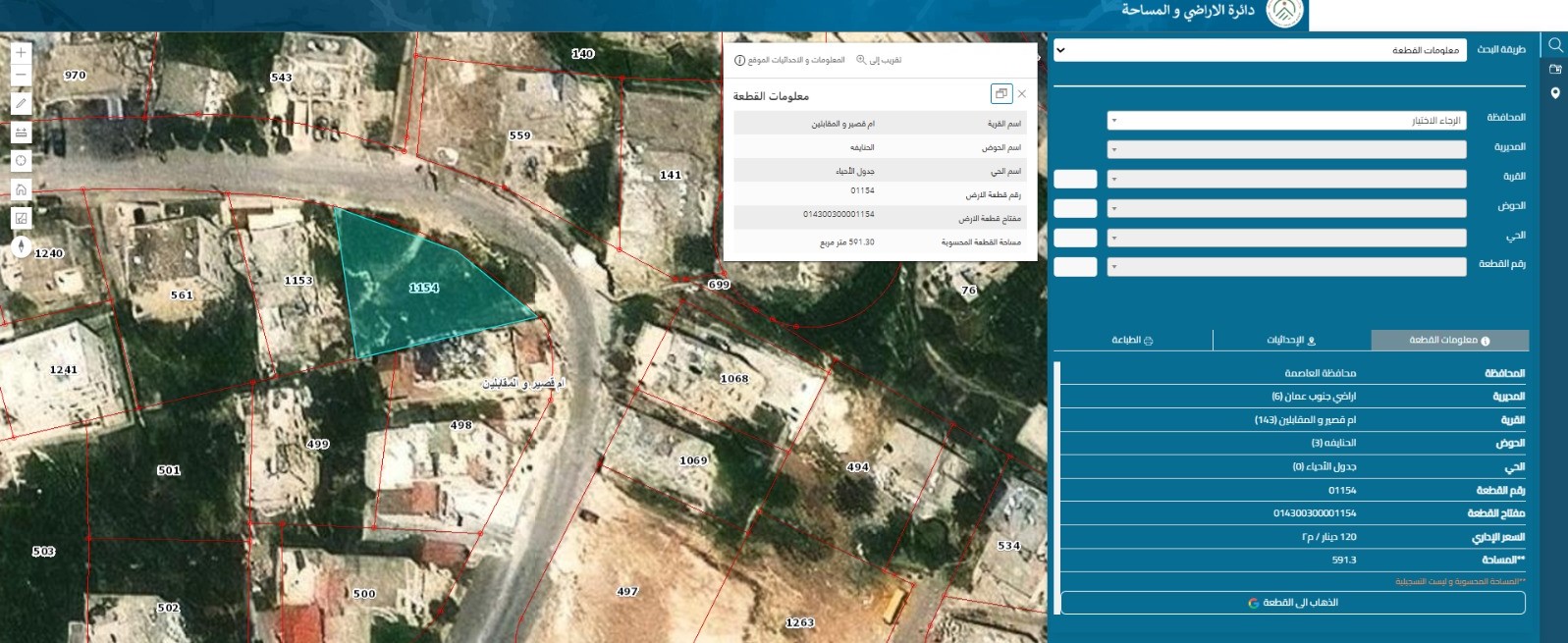Click the locate-me crosshair icon
Image resolution: width=1568 pixels, height=643 pixels.
[21, 161]
